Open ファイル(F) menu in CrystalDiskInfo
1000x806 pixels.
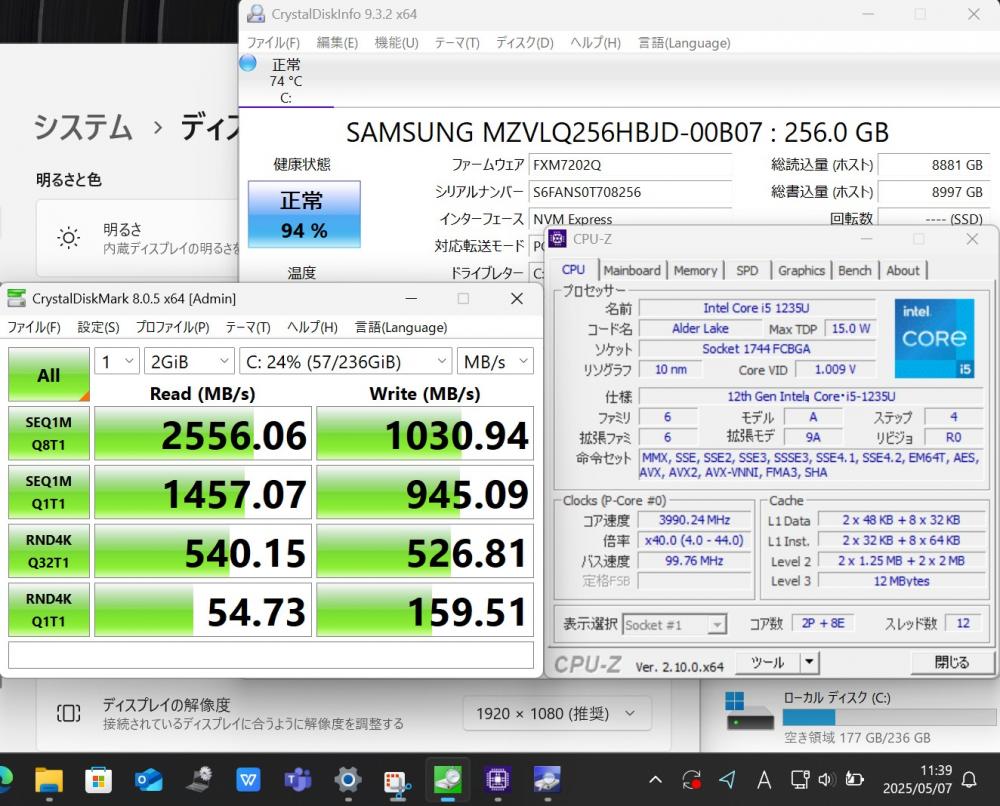273,43
